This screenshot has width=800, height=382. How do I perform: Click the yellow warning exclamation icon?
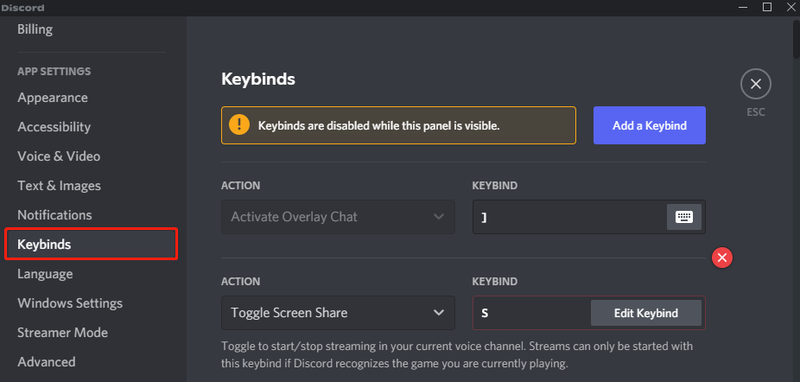click(x=239, y=125)
